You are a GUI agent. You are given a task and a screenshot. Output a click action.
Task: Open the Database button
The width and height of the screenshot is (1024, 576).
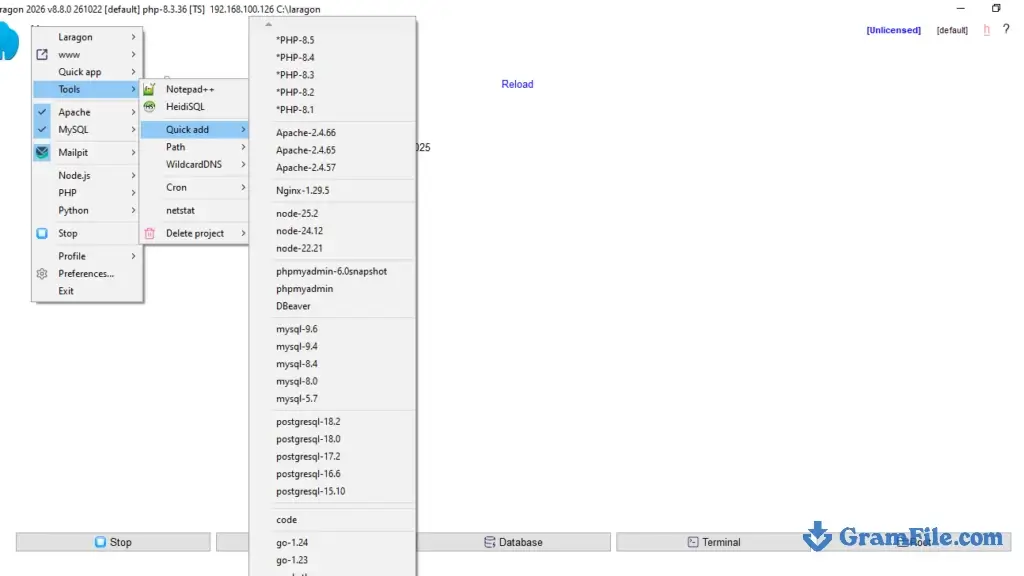[513, 542]
